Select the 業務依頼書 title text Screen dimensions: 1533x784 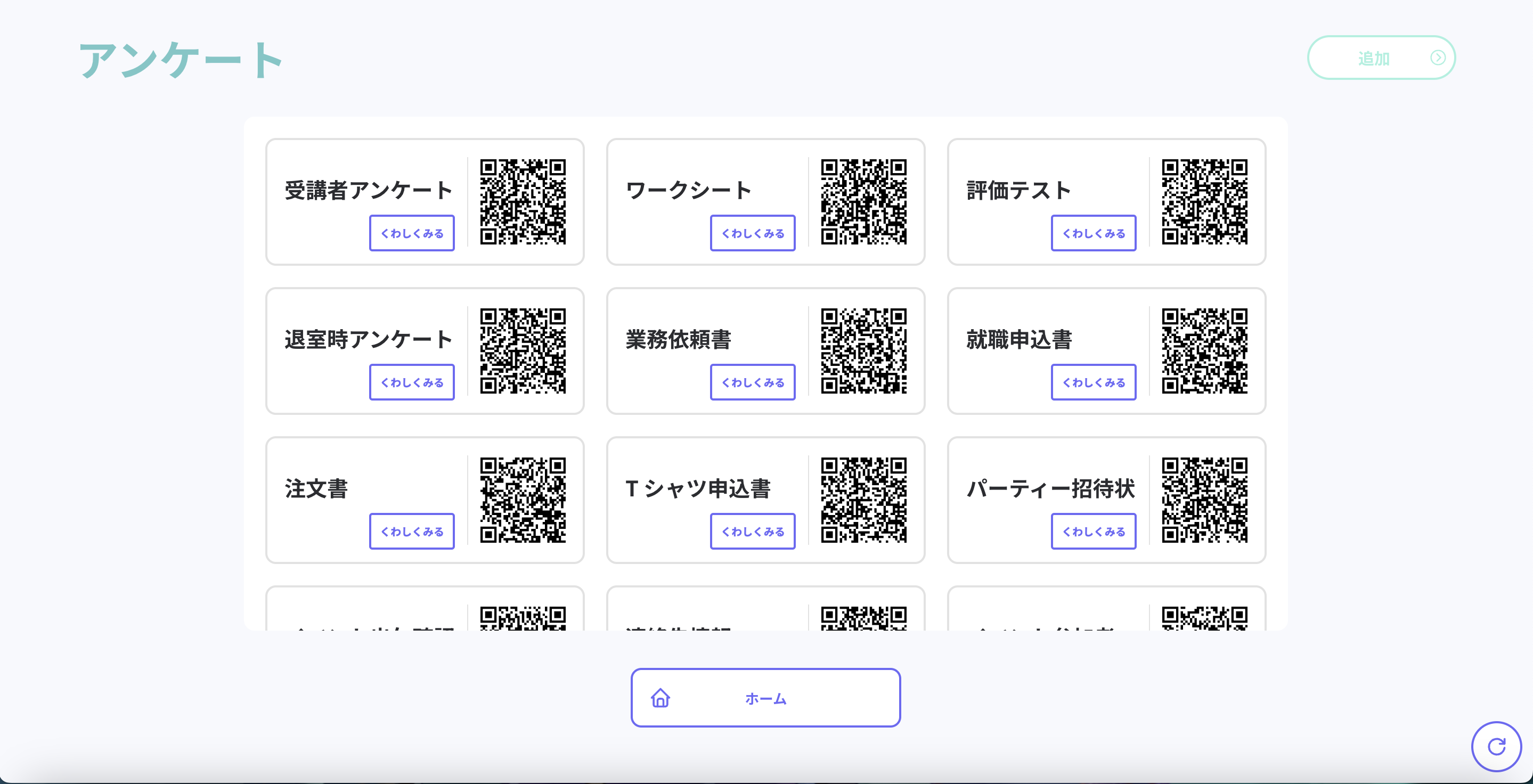(x=679, y=340)
